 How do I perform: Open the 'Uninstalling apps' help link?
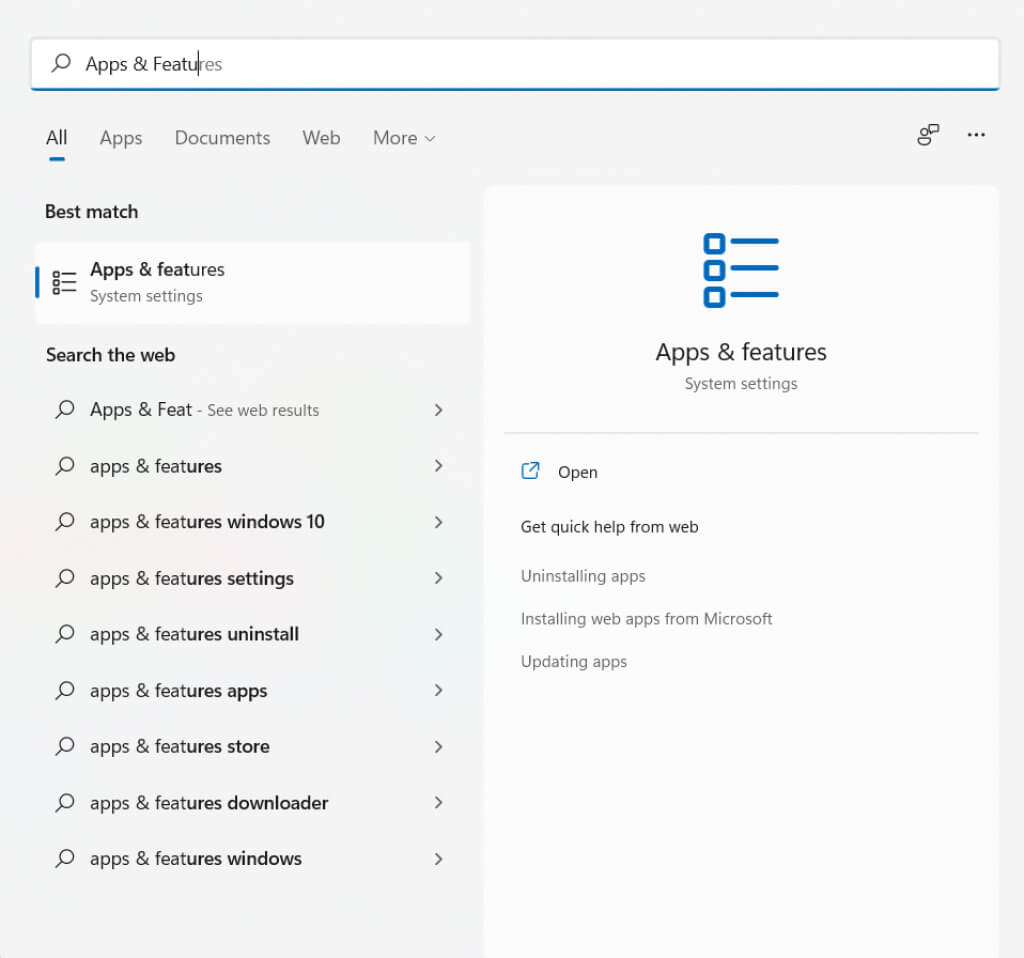click(x=583, y=576)
